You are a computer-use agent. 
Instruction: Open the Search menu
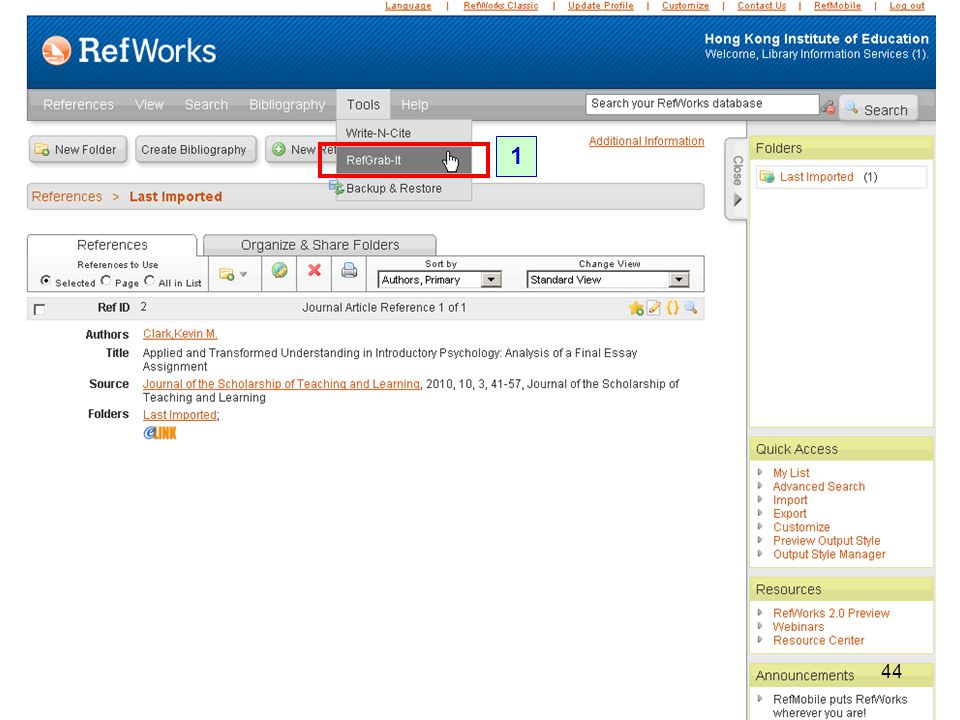click(x=206, y=105)
